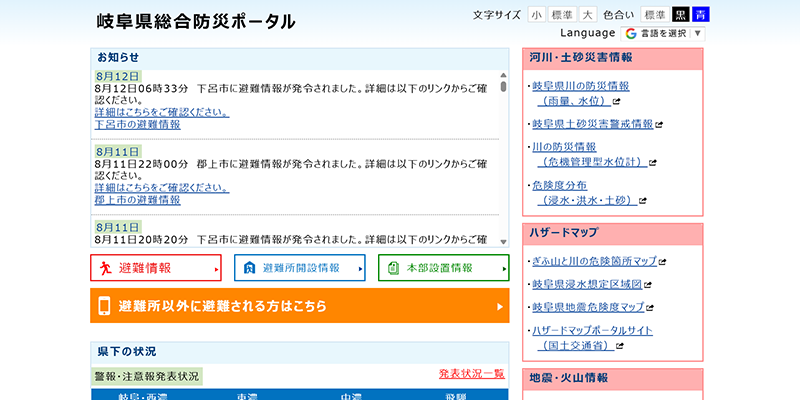The width and height of the screenshot is (800, 400).
Task: Click the running person evacuation icon
Action: coord(106,268)
